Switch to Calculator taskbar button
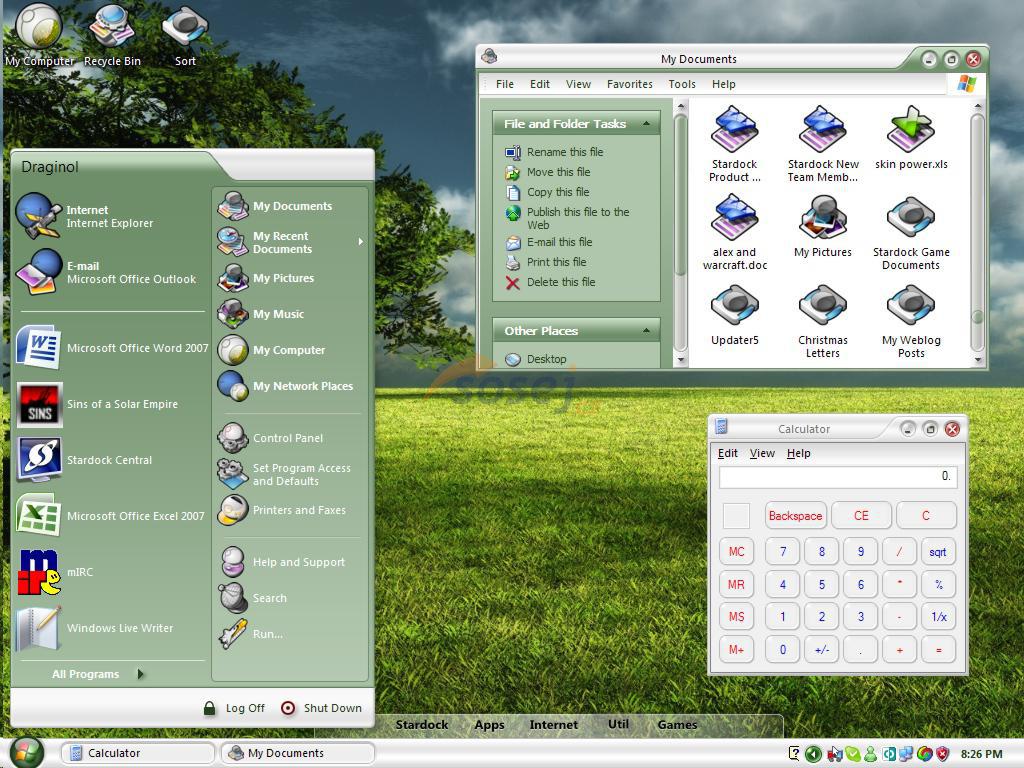 (137, 753)
